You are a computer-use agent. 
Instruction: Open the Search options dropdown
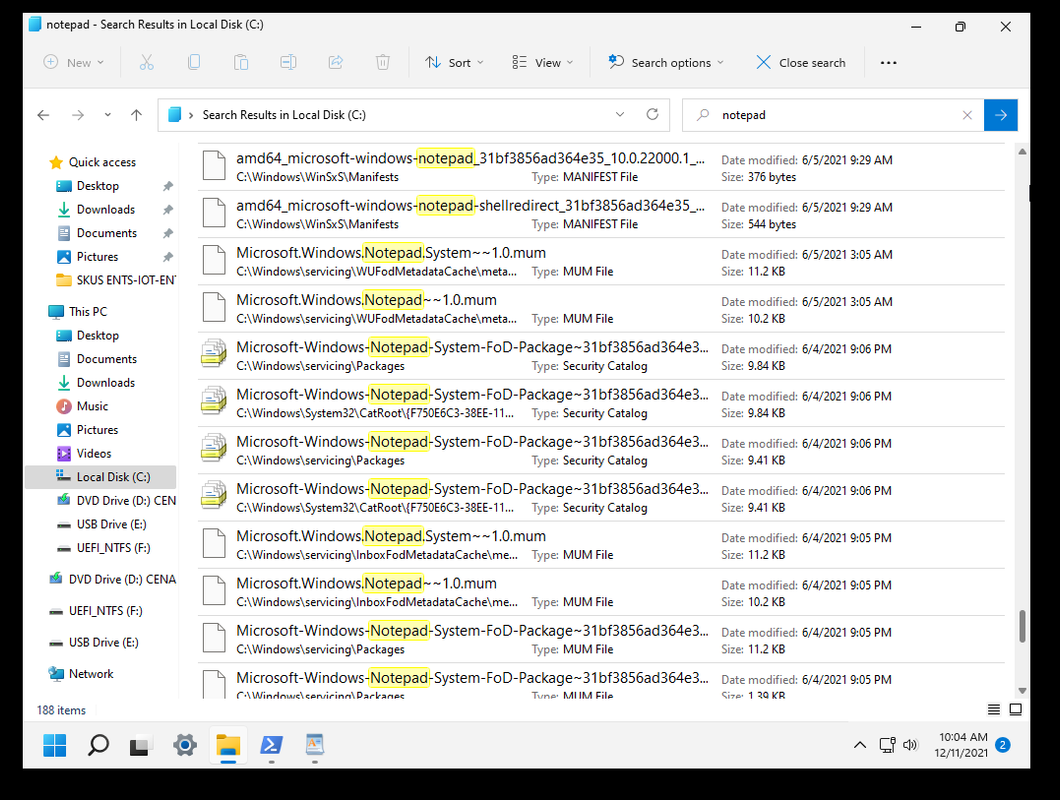666,62
